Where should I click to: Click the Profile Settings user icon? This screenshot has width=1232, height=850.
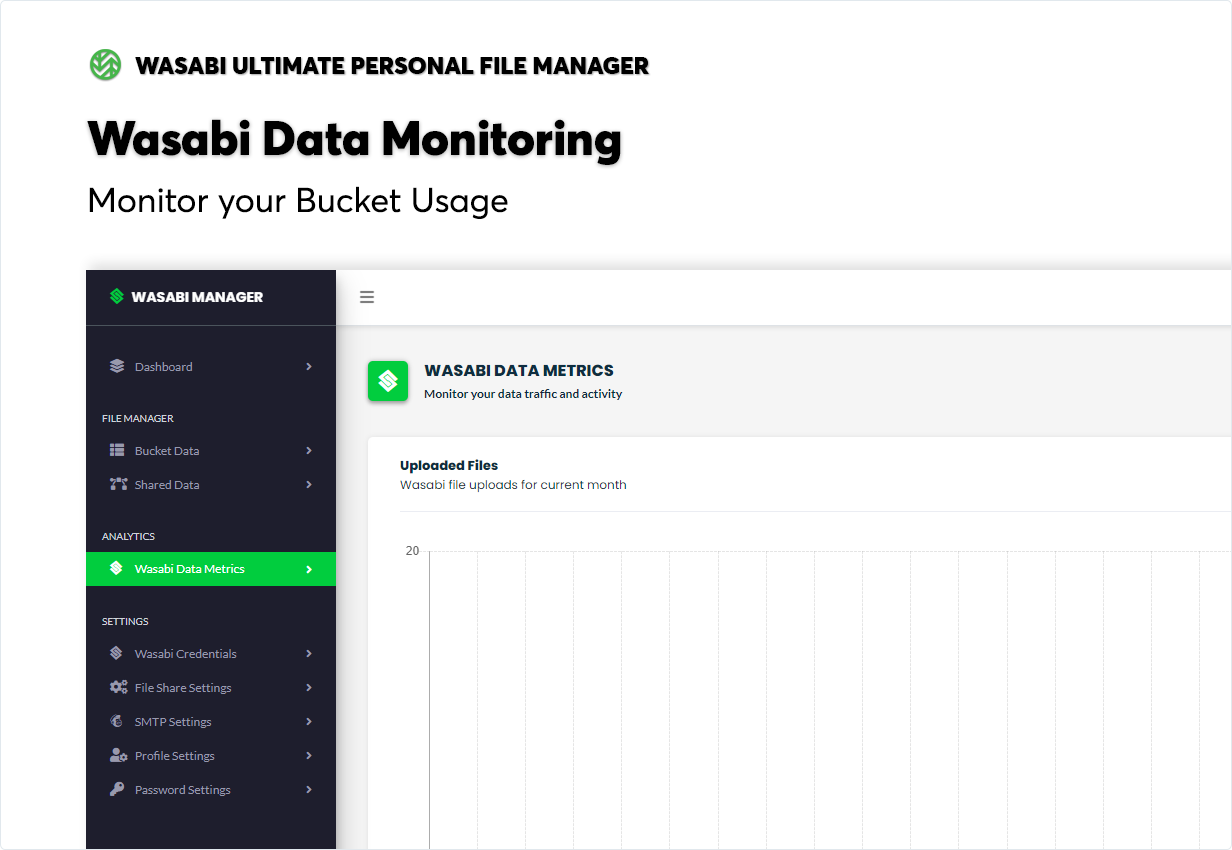(x=117, y=755)
